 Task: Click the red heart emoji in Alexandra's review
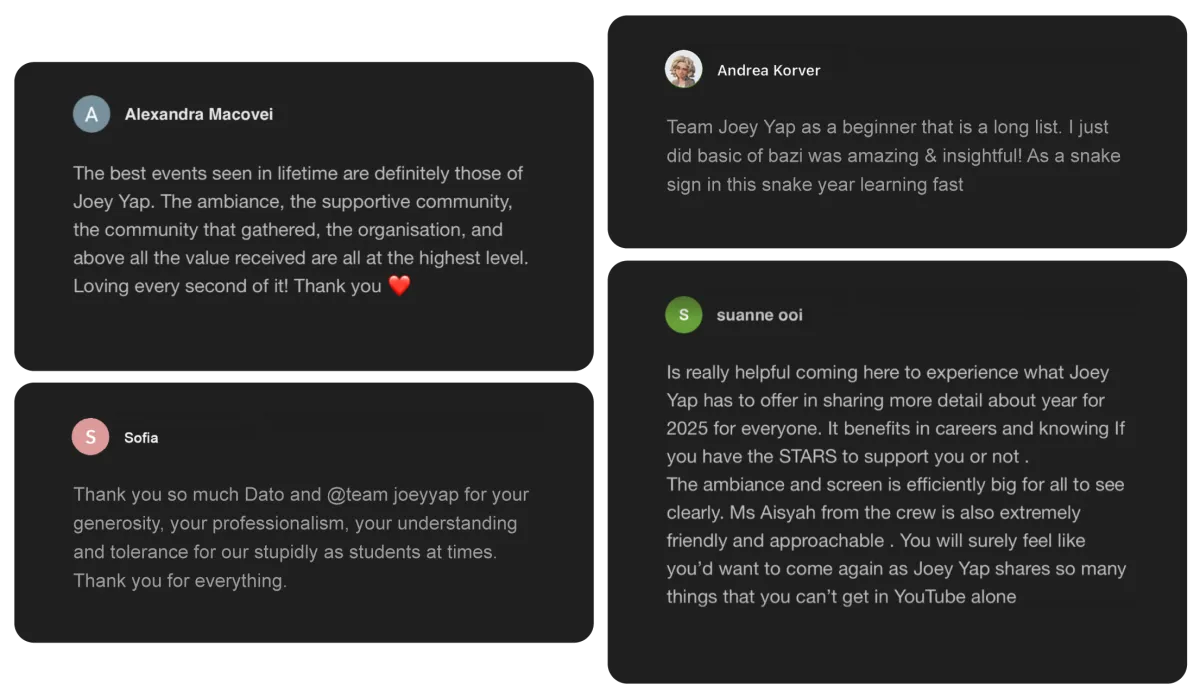point(399,286)
